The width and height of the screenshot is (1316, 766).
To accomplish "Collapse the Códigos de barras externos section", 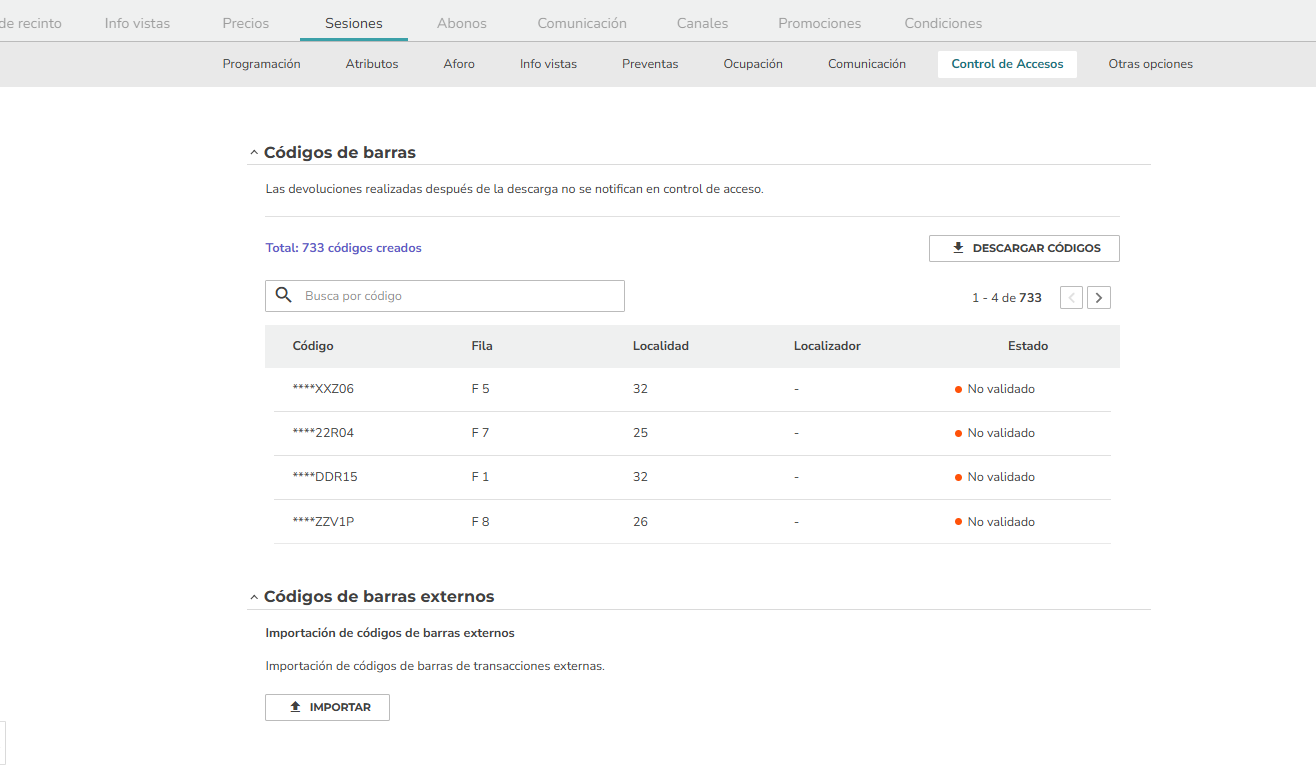I will coord(254,597).
